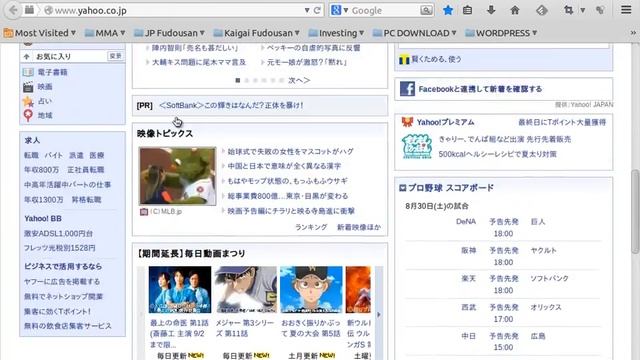Image resolution: width=640 pixels, height=360 pixels.
Task: Click the 占い star icon
Action: click(x=28, y=101)
